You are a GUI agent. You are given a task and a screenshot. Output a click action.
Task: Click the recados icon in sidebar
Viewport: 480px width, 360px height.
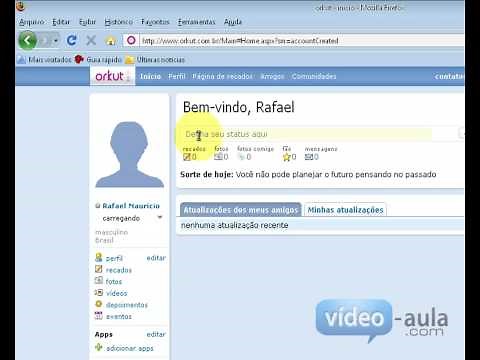[x=99, y=269]
